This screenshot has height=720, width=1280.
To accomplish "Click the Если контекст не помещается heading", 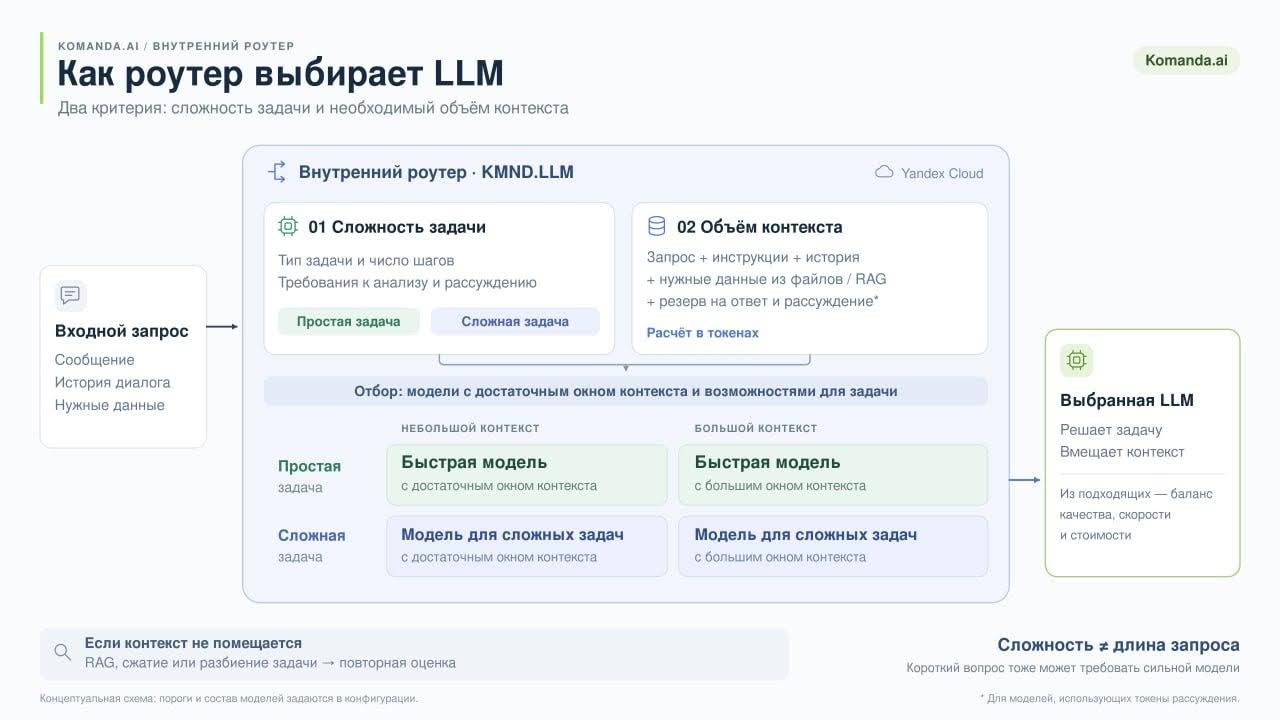I will pyautogui.click(x=193, y=643).
